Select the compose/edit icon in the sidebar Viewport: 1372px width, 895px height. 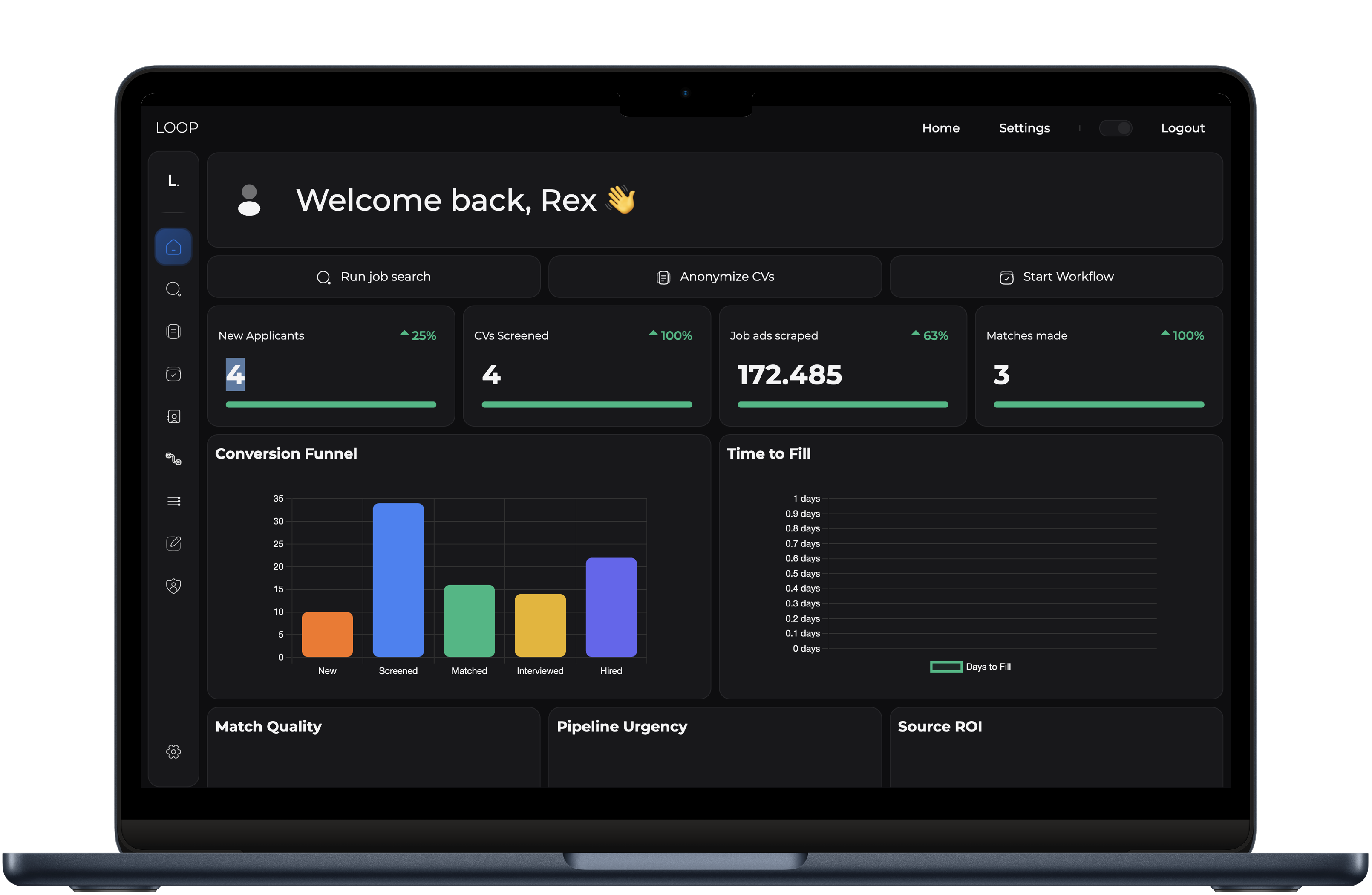173,543
